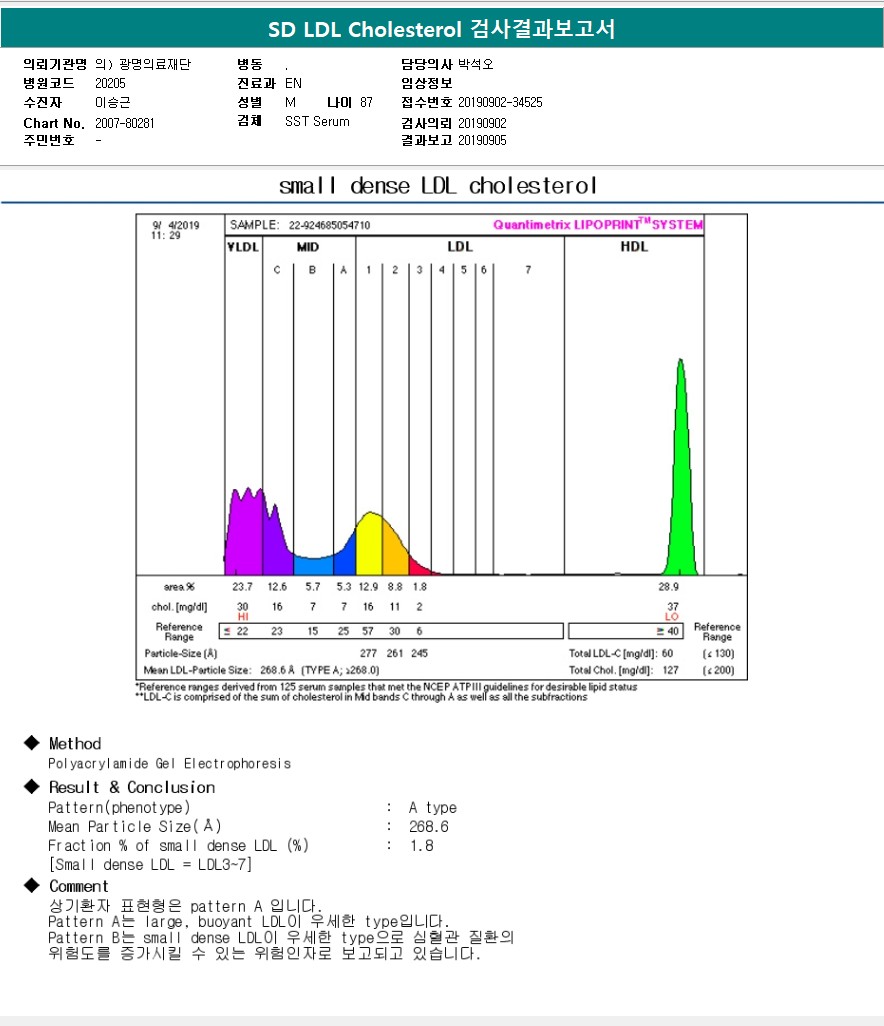This screenshot has height=1026, width=884.
Task: Click the red LO flag under HDL cholesterol
Action: pos(671,618)
